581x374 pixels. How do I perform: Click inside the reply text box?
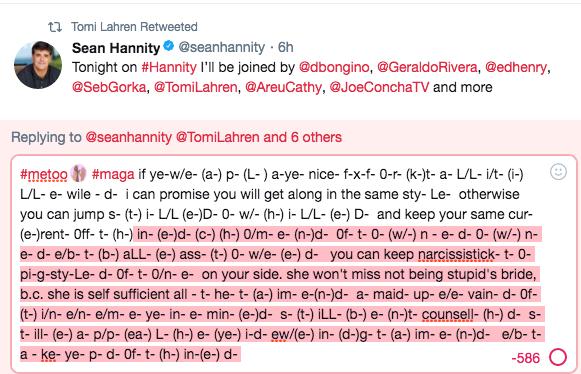(294, 264)
